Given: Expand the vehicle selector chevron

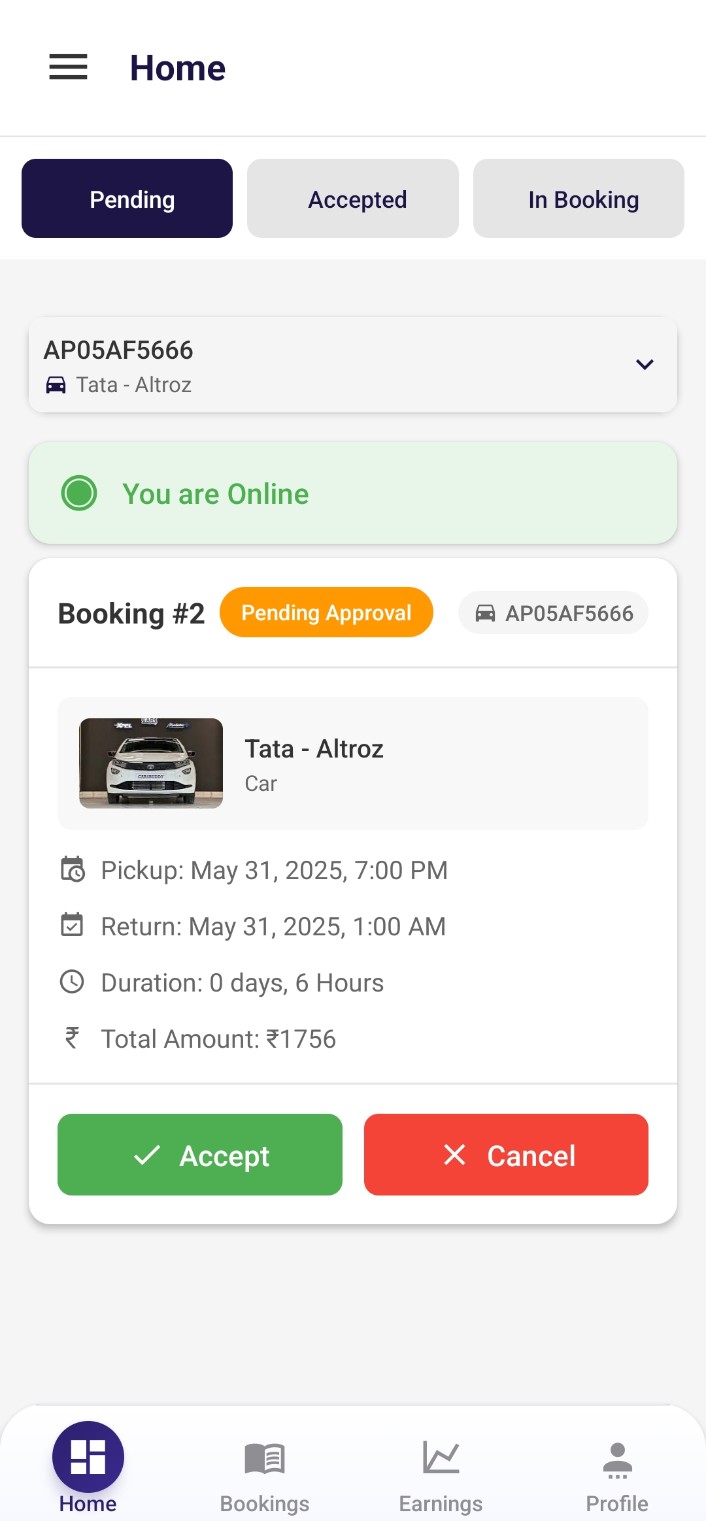Looking at the screenshot, I should pyautogui.click(x=645, y=365).
